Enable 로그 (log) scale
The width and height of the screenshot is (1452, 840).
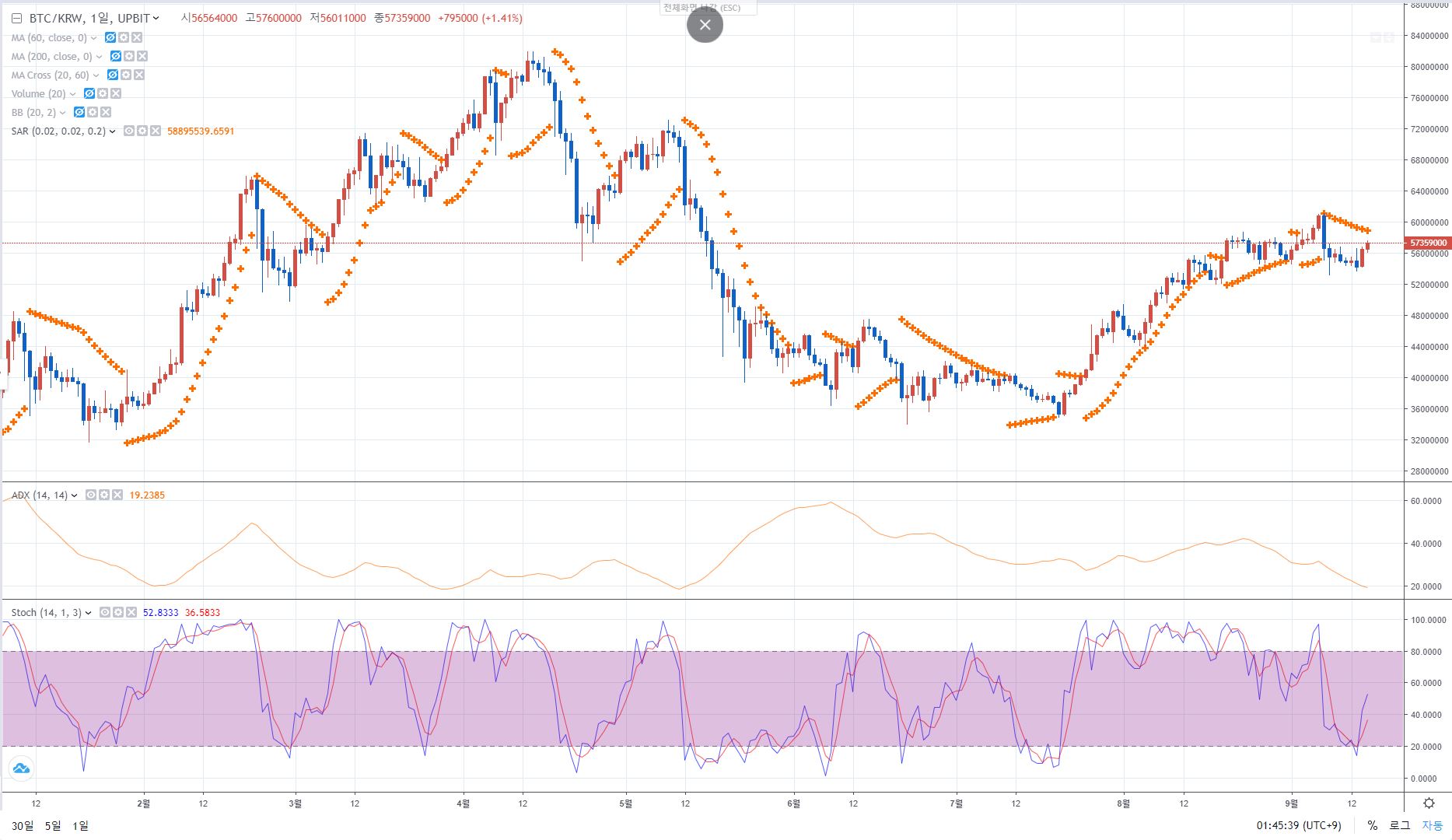[1399, 825]
